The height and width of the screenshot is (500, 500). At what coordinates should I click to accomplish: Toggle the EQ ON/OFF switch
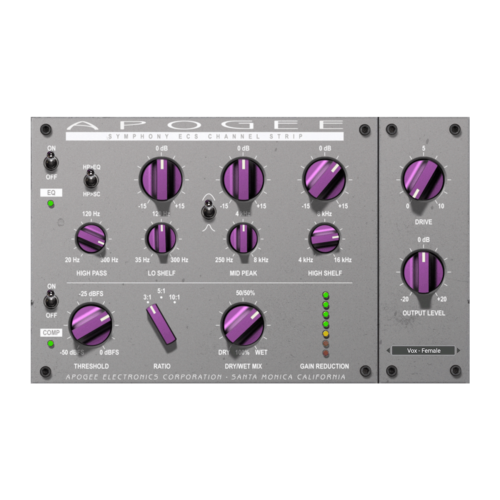[51, 162]
